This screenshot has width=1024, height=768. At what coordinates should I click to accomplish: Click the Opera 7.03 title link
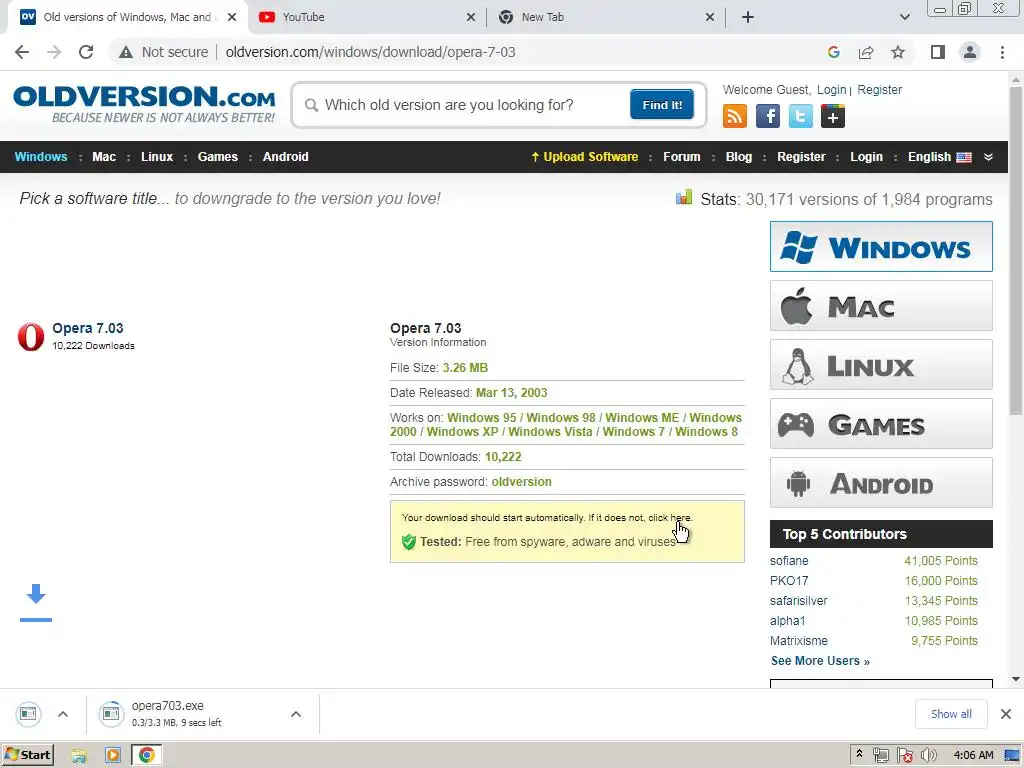tap(88, 328)
